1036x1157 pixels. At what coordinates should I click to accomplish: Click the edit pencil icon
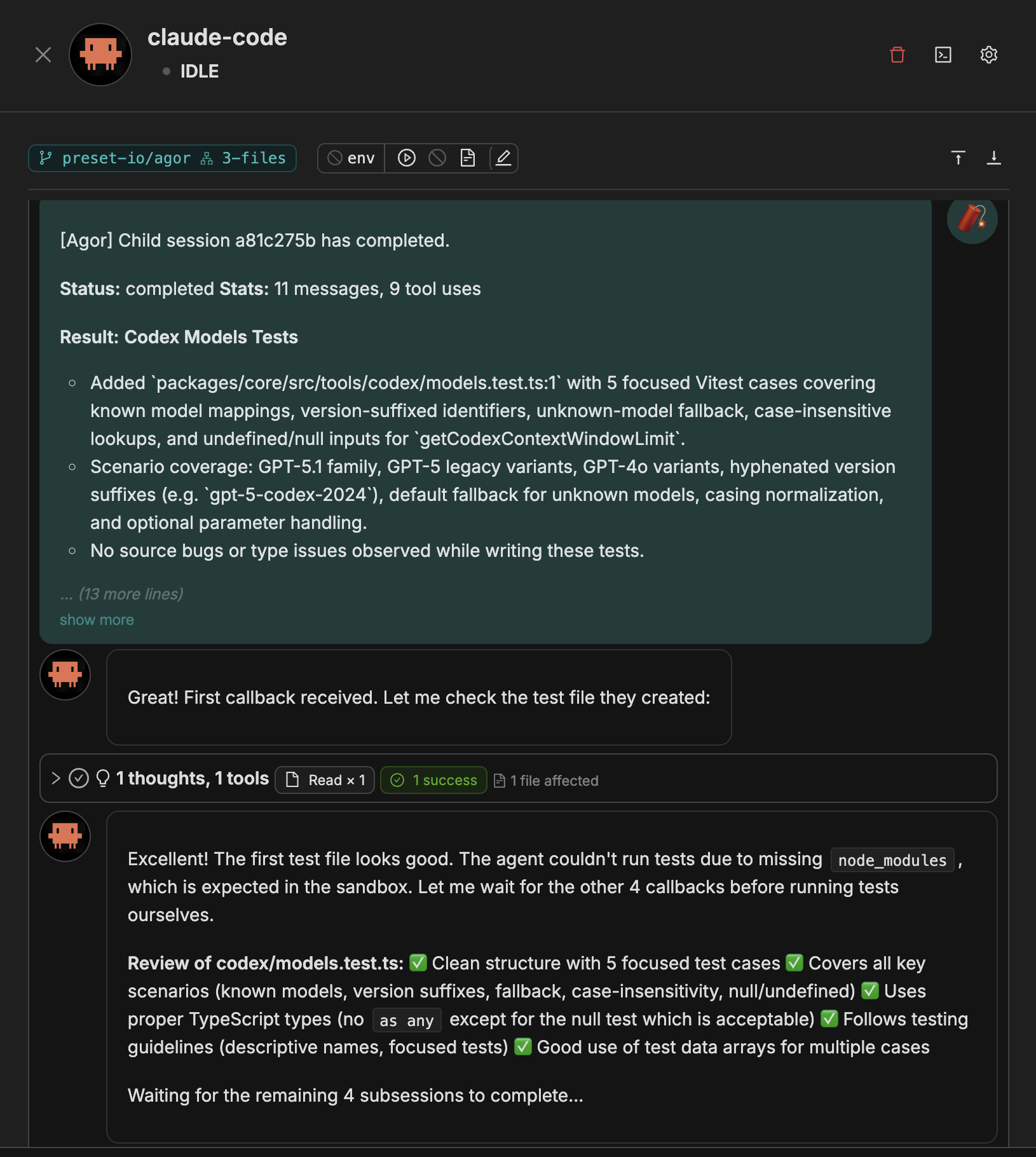tap(503, 158)
